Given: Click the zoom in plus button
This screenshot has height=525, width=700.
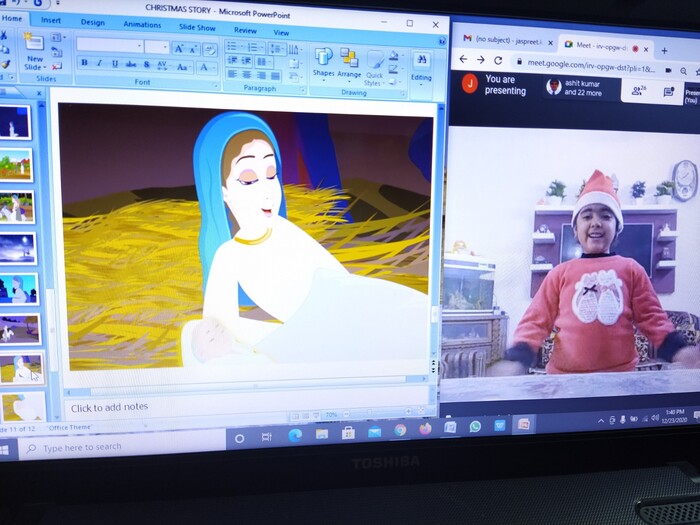Looking at the screenshot, I should tap(408, 411).
